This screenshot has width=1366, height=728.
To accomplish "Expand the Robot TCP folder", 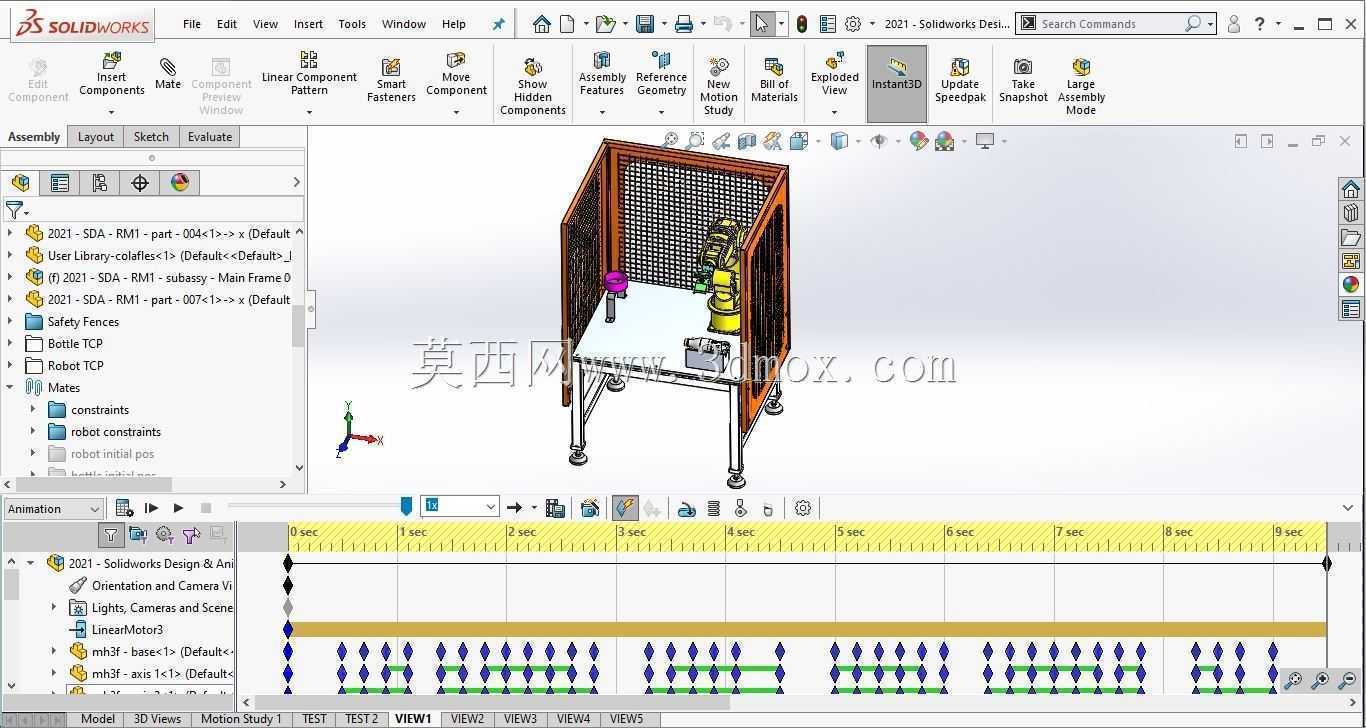I will pos(11,366).
